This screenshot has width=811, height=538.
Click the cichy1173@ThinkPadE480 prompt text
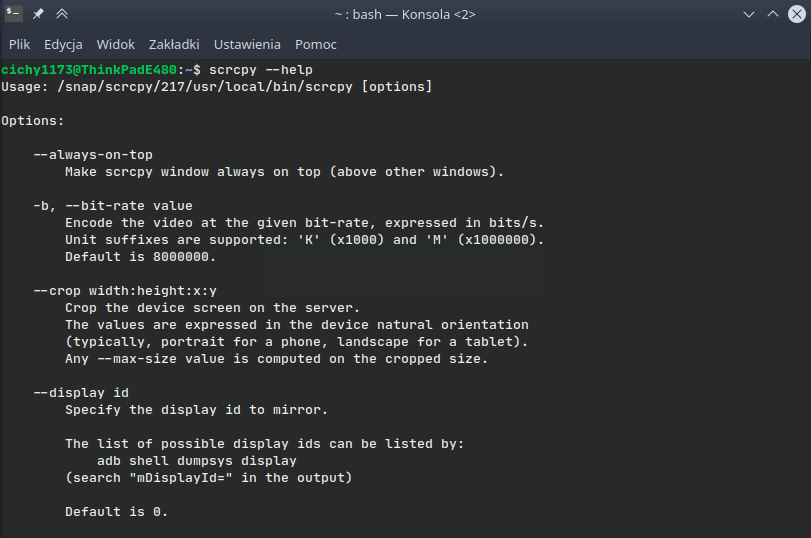[x=90, y=70]
